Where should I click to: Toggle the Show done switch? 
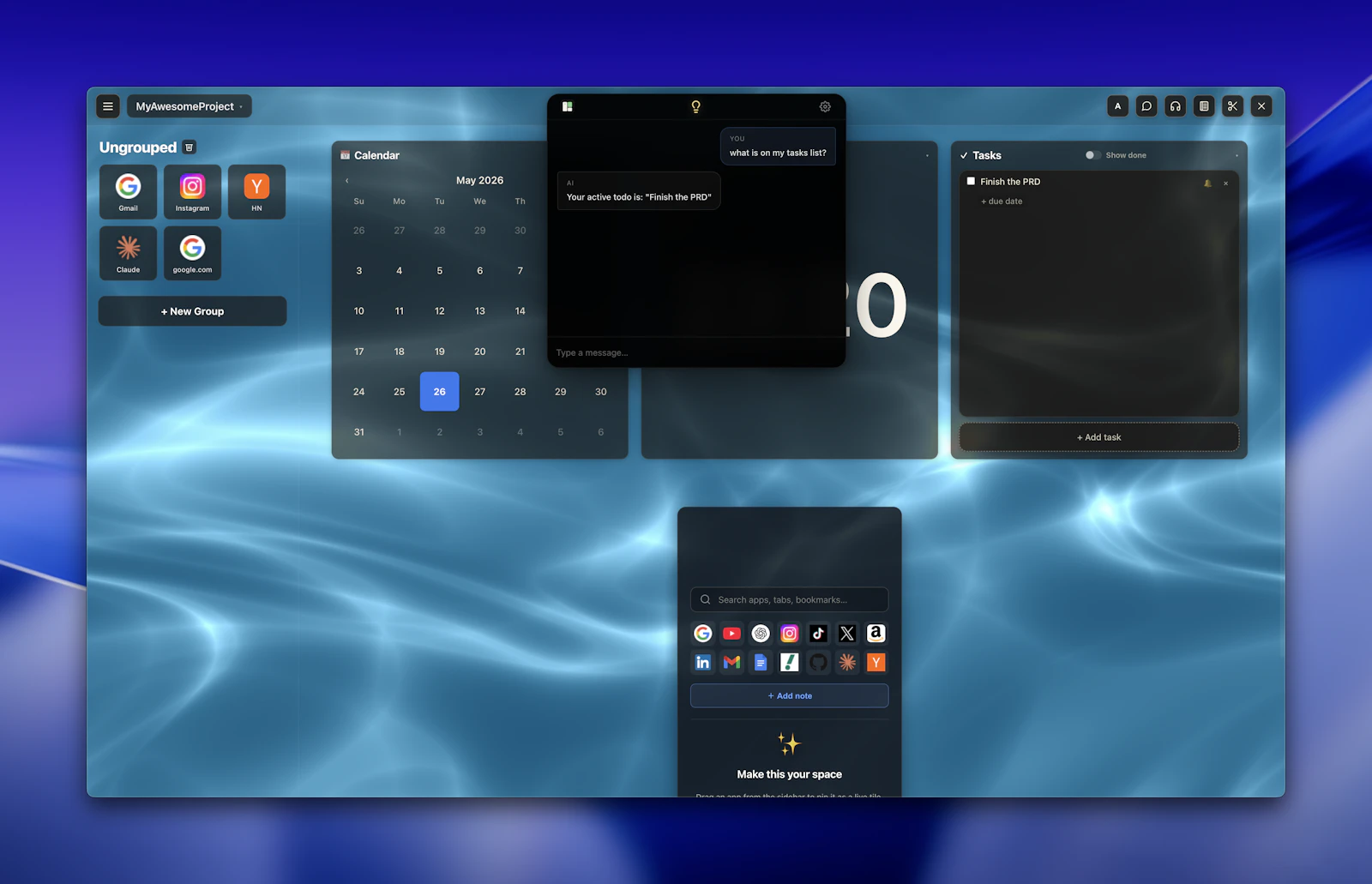coord(1092,155)
